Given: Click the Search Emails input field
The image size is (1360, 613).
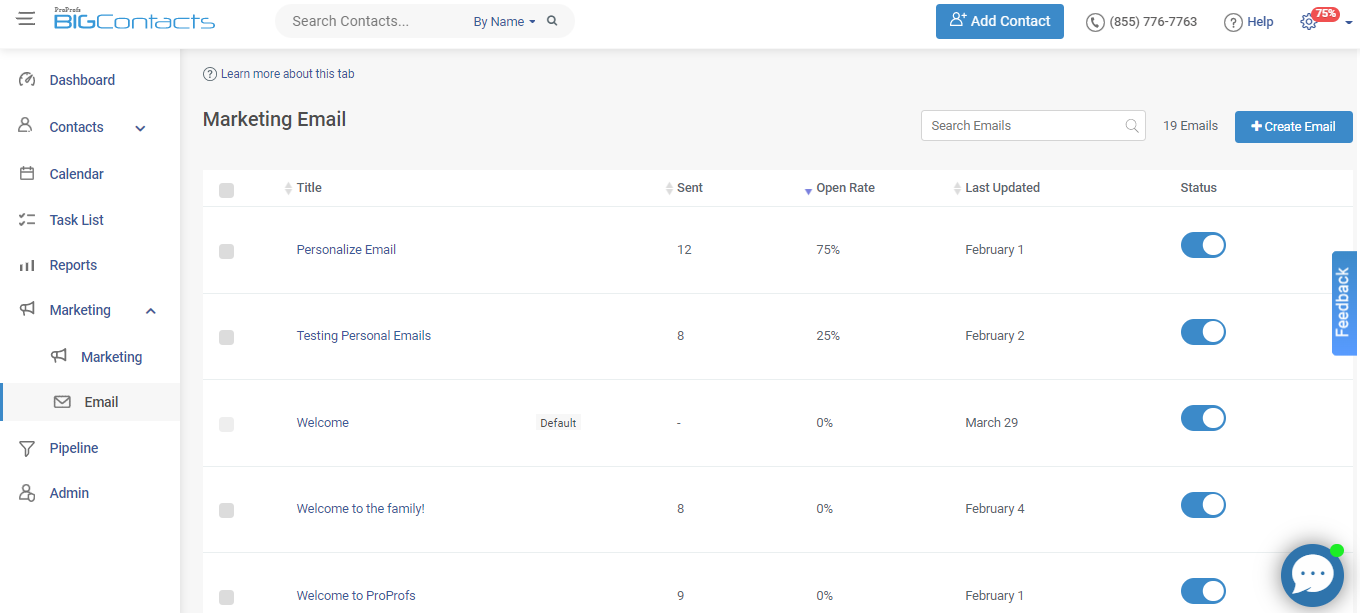Looking at the screenshot, I should [x=1033, y=125].
